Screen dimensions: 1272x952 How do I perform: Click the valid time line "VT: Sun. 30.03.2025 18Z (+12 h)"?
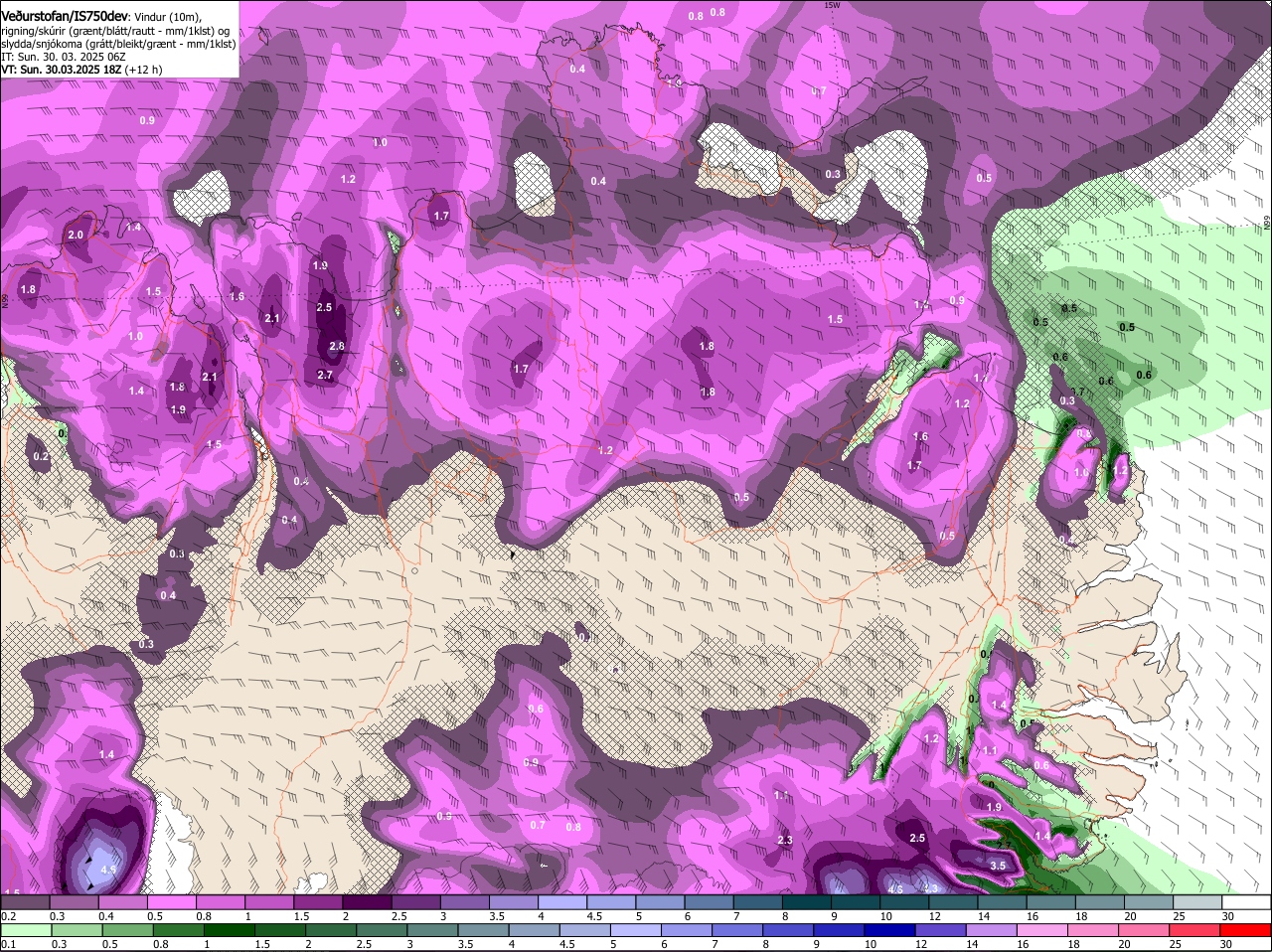click(81, 70)
